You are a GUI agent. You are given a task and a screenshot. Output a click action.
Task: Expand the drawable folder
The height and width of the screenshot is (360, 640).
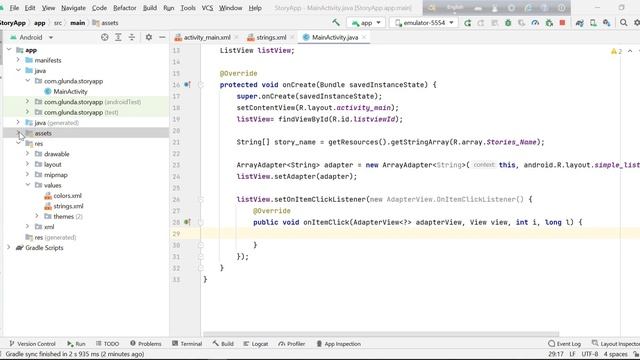click(28, 153)
